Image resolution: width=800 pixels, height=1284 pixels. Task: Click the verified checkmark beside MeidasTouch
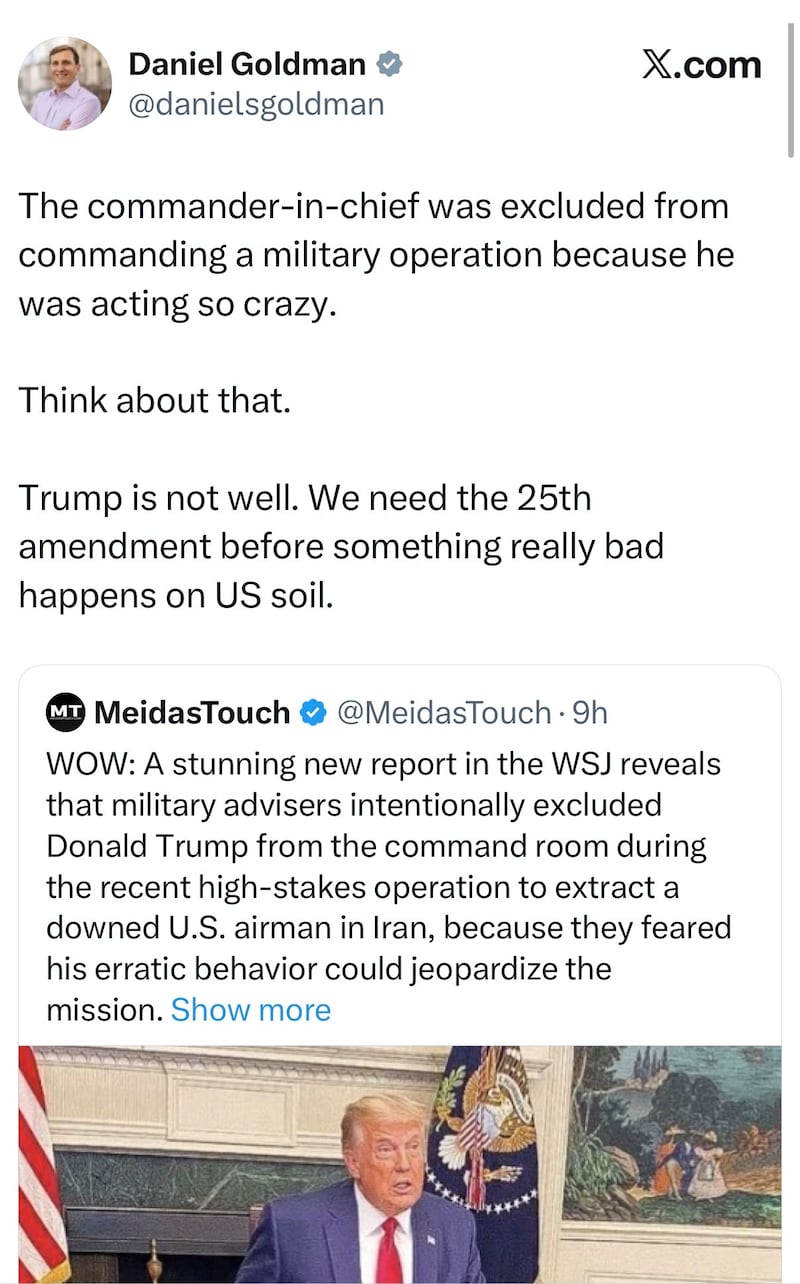314,712
